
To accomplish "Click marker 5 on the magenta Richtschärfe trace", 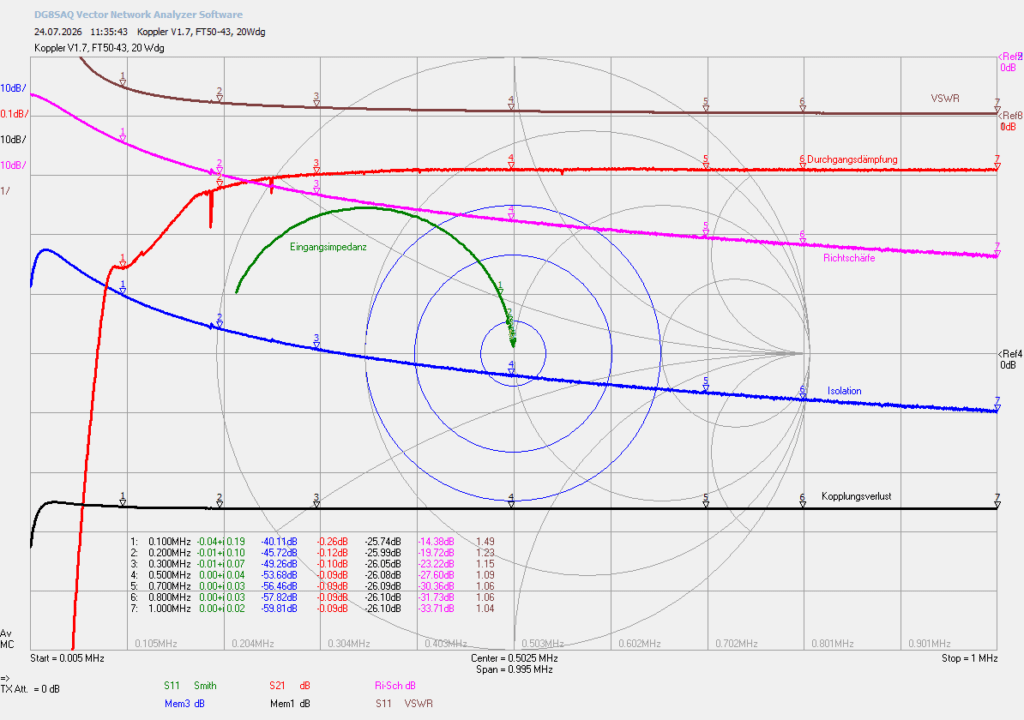I will [706, 230].
